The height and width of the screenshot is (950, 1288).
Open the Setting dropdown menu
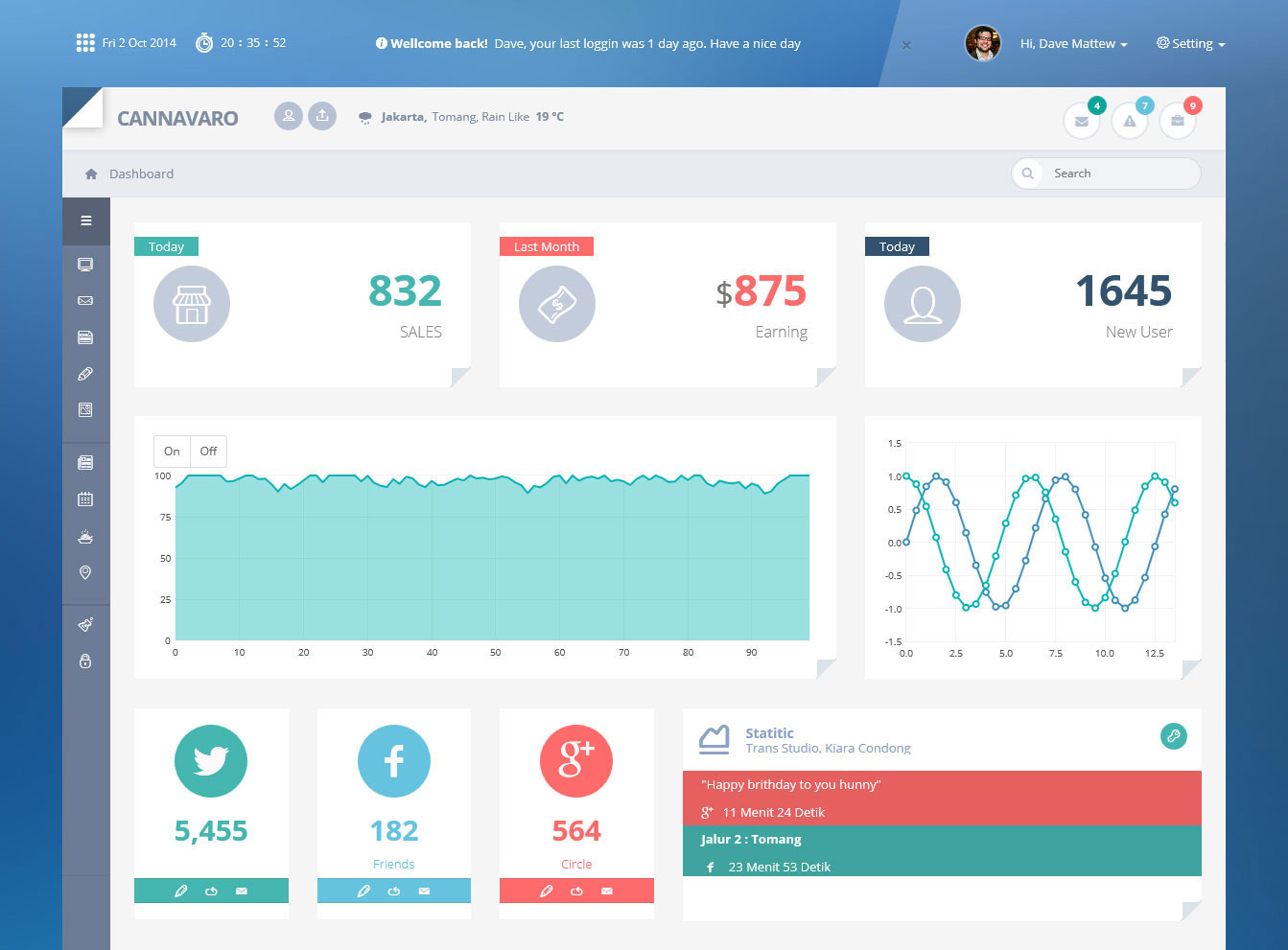coord(1191,44)
